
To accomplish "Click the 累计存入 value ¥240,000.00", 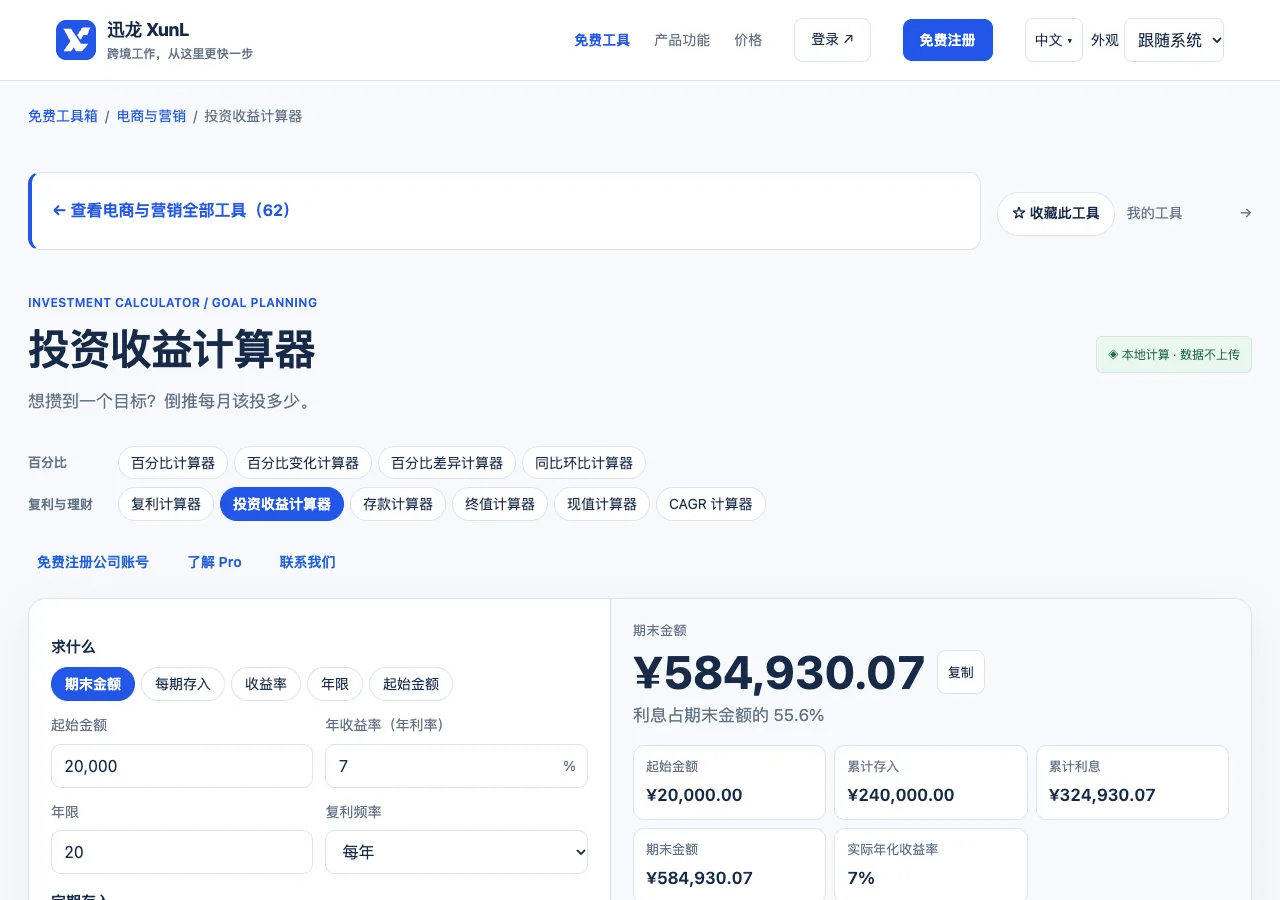I will coord(901,795).
